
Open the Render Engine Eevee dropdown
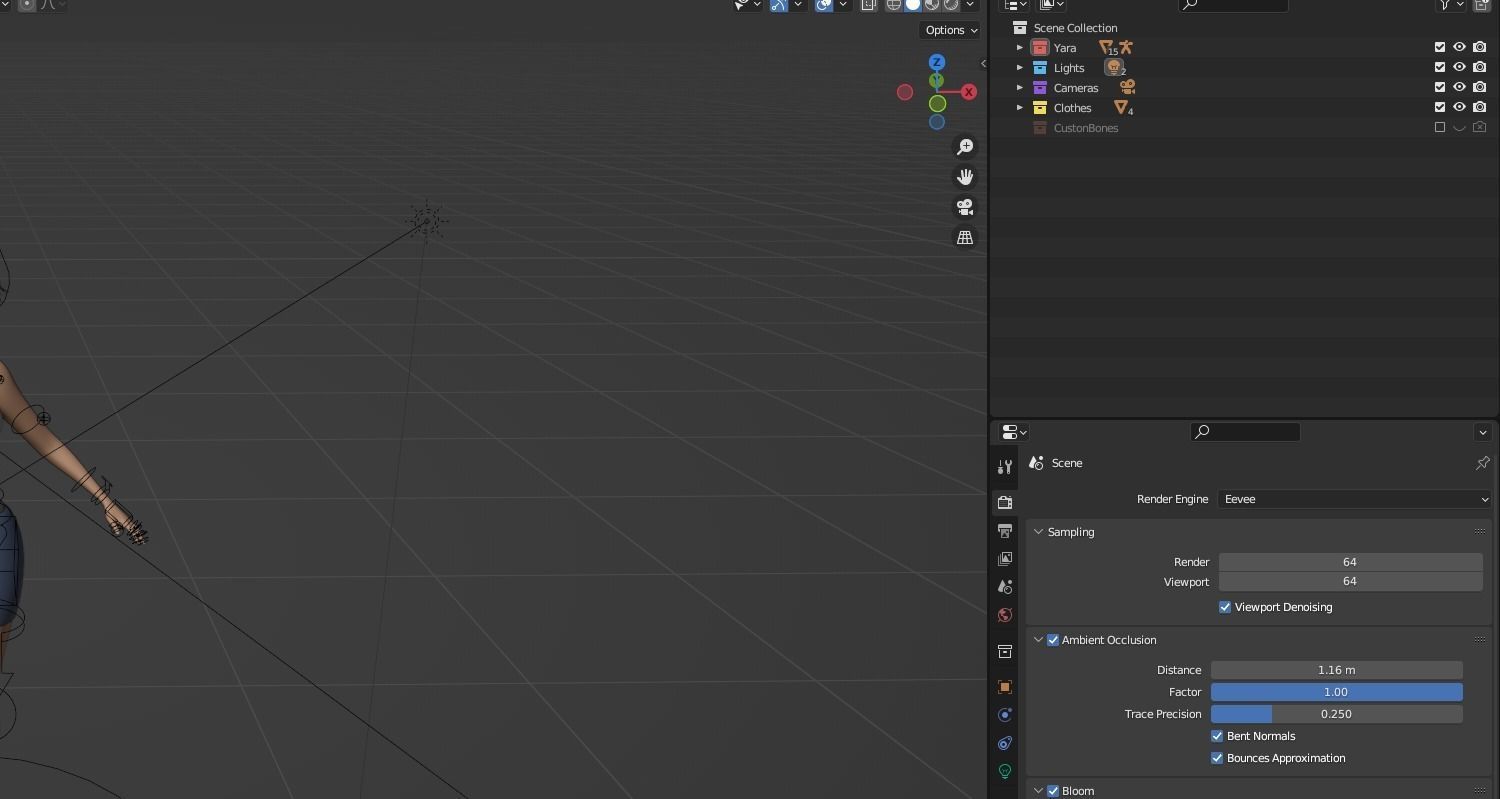[1355, 499]
